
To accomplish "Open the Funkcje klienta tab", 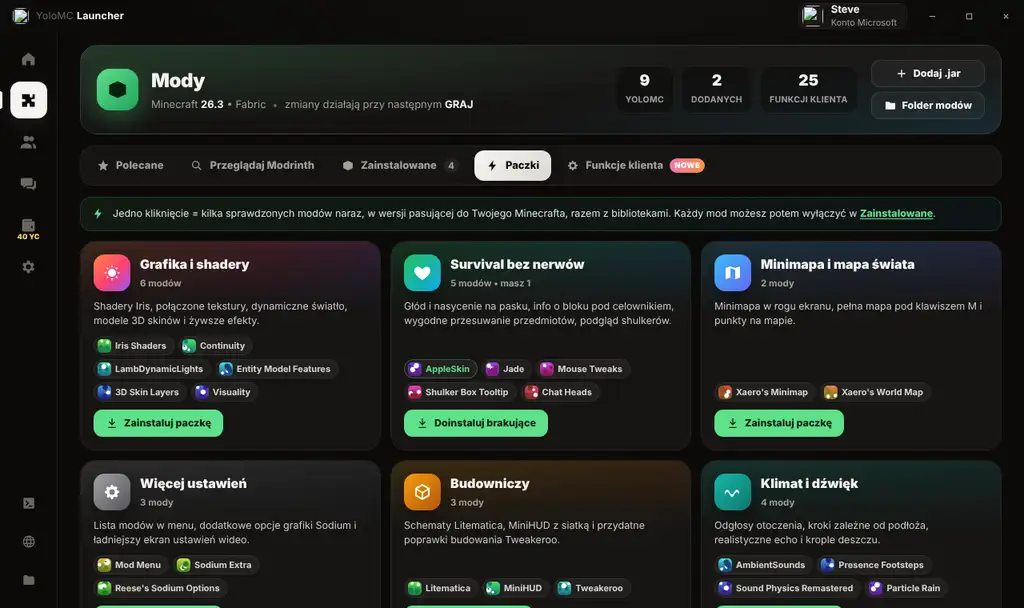I will pos(635,165).
